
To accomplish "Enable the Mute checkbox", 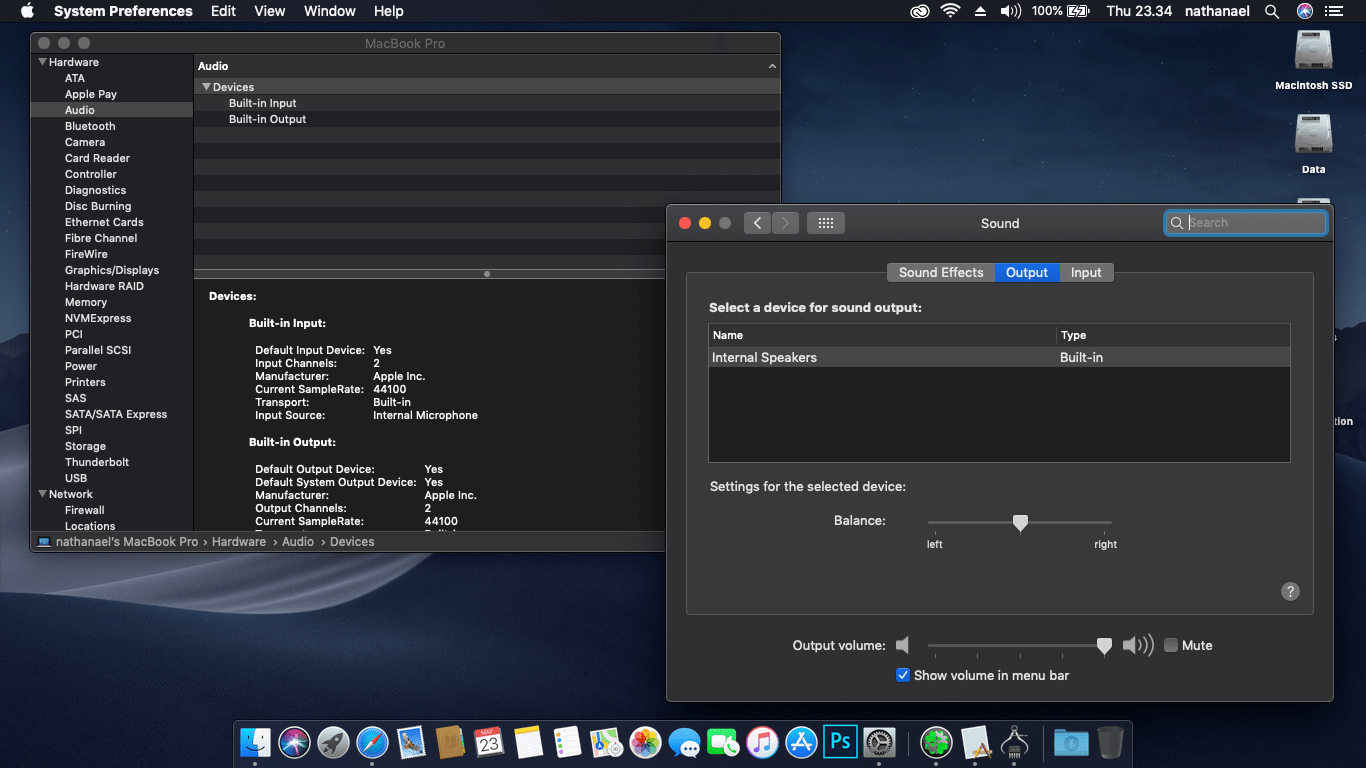I will (x=1171, y=645).
